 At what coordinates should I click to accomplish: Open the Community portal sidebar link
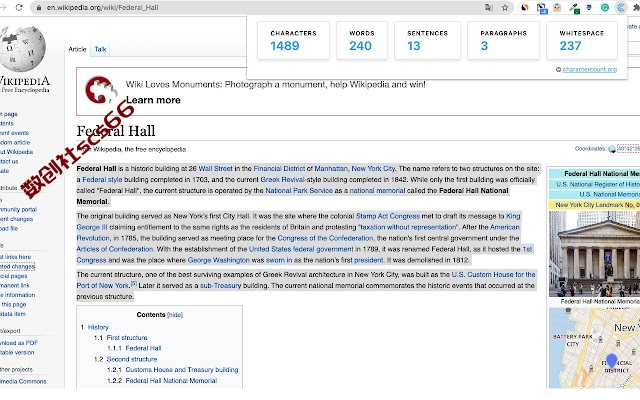(x=18, y=209)
